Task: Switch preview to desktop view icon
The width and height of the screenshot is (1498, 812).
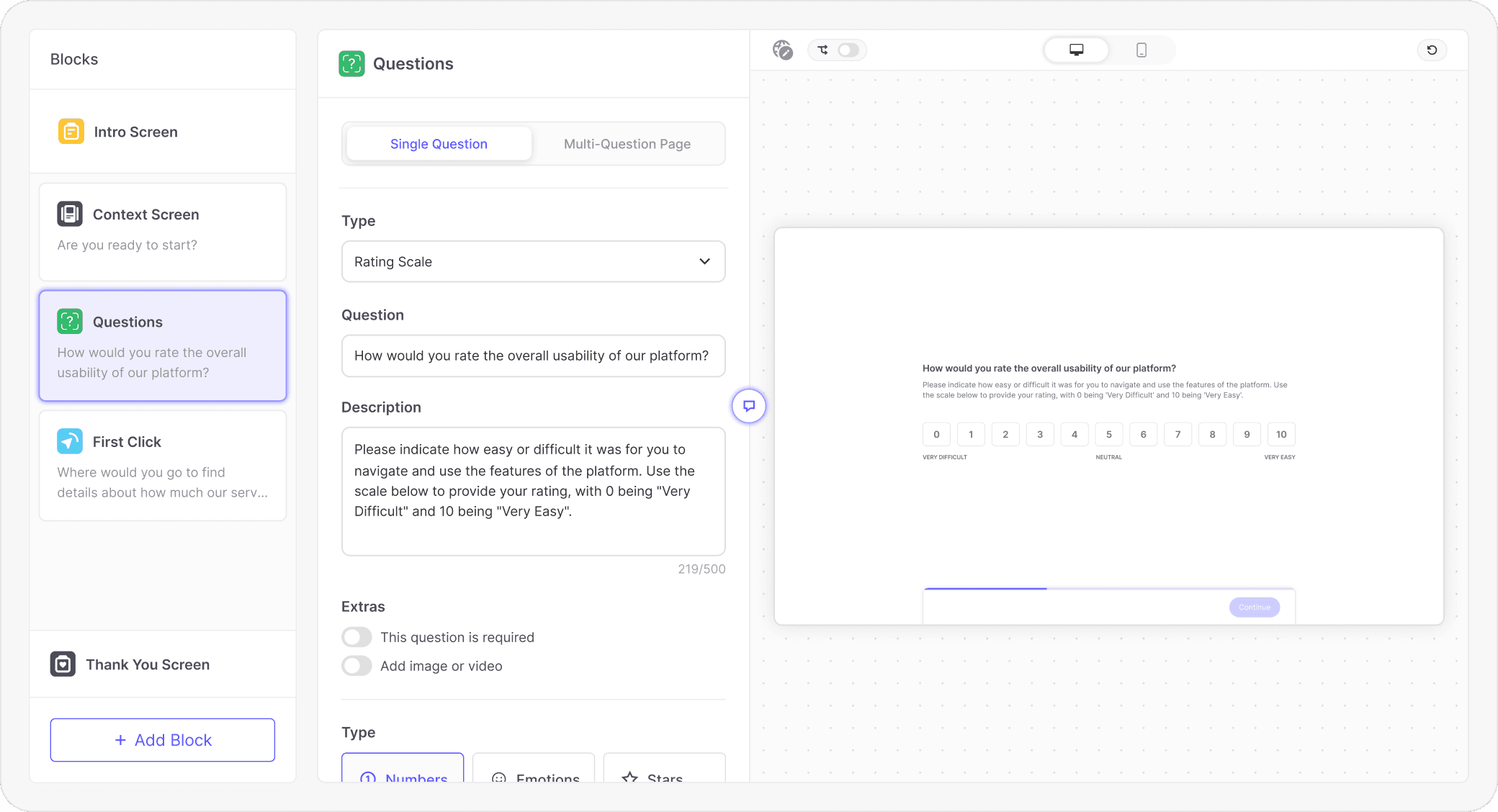Action: pyautogui.click(x=1076, y=50)
